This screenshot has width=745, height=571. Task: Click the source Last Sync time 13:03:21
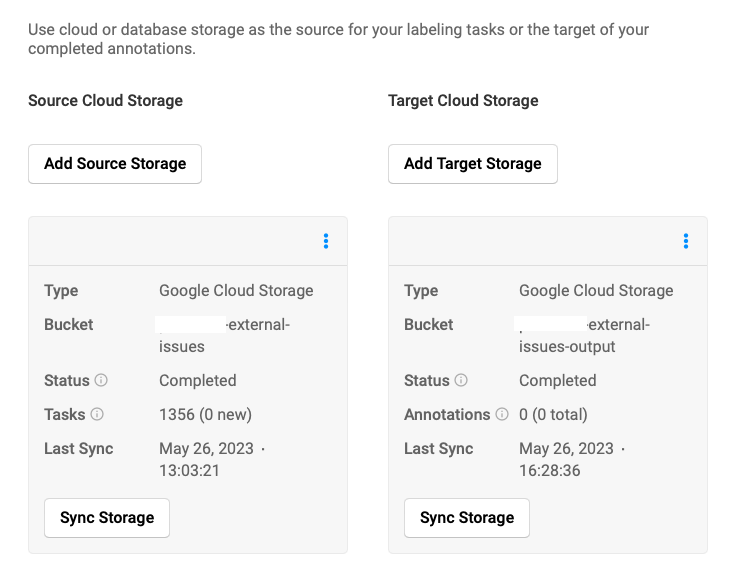pyautogui.click(x=189, y=471)
